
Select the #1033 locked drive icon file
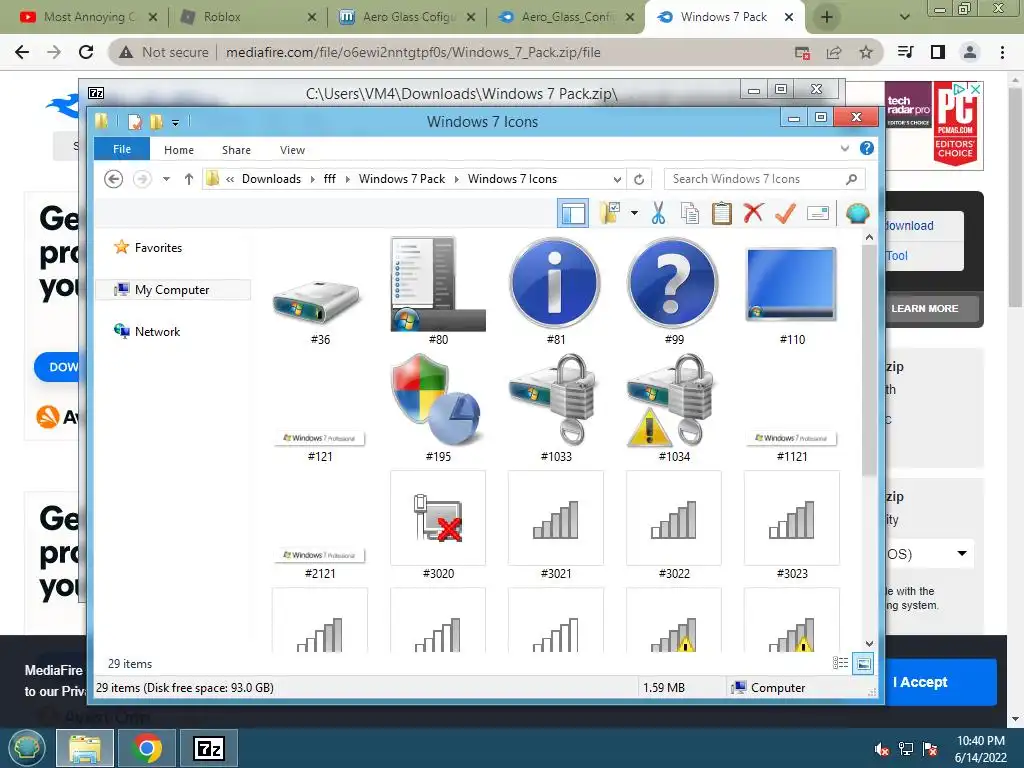tap(556, 409)
